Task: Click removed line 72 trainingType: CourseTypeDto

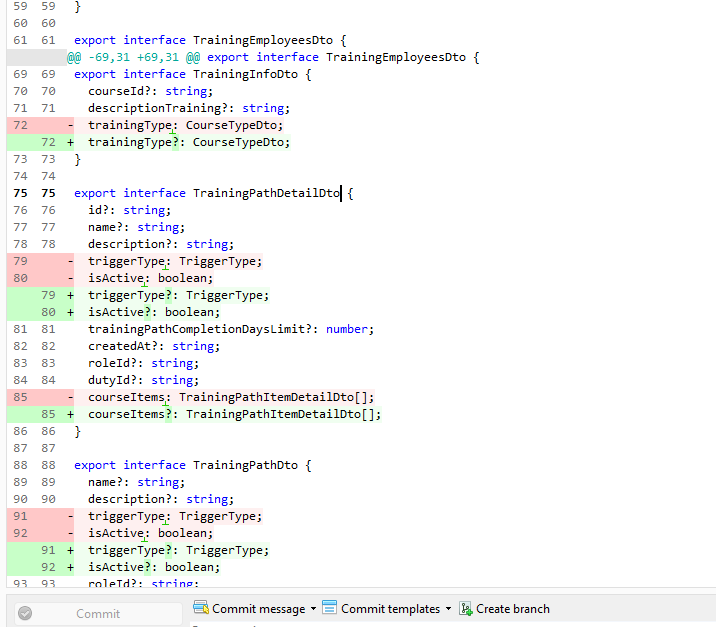Action: [x=185, y=125]
